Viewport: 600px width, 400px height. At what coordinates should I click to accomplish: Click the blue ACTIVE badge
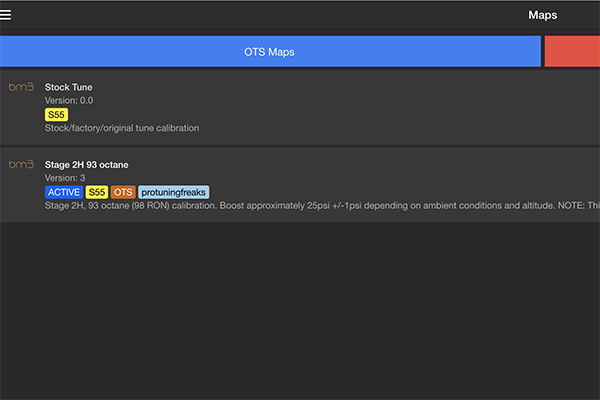point(63,192)
